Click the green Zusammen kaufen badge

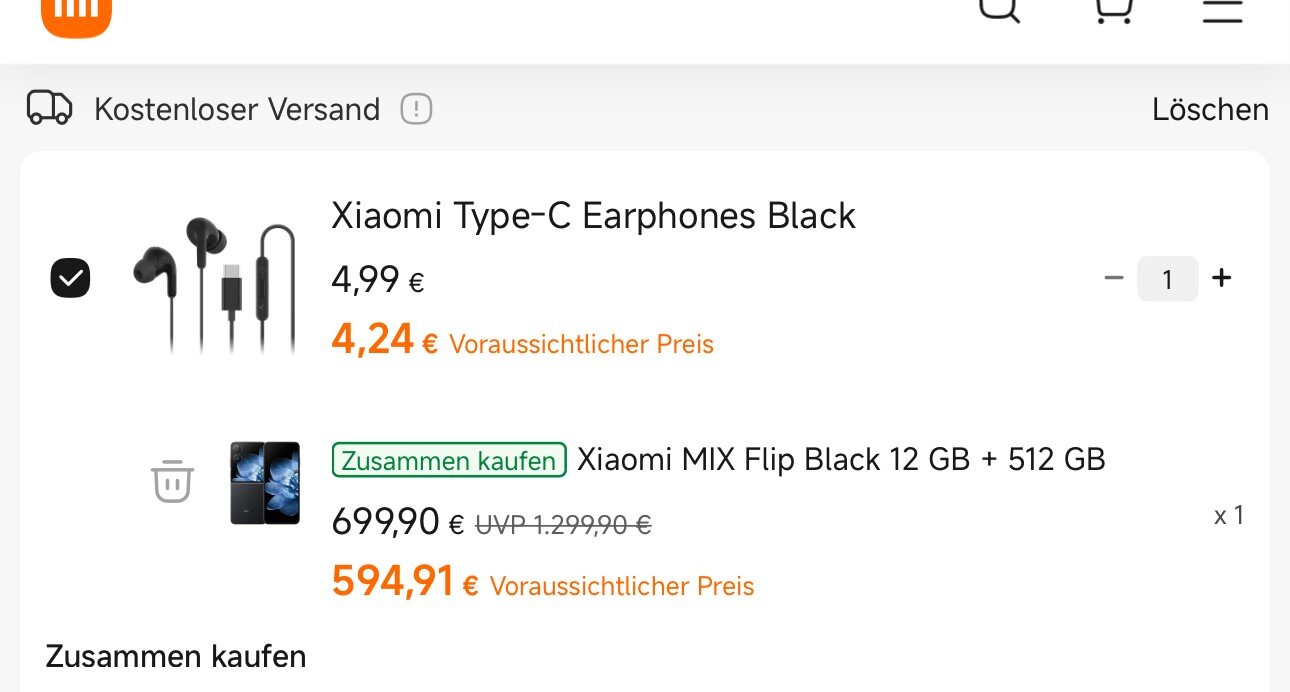[x=449, y=461]
